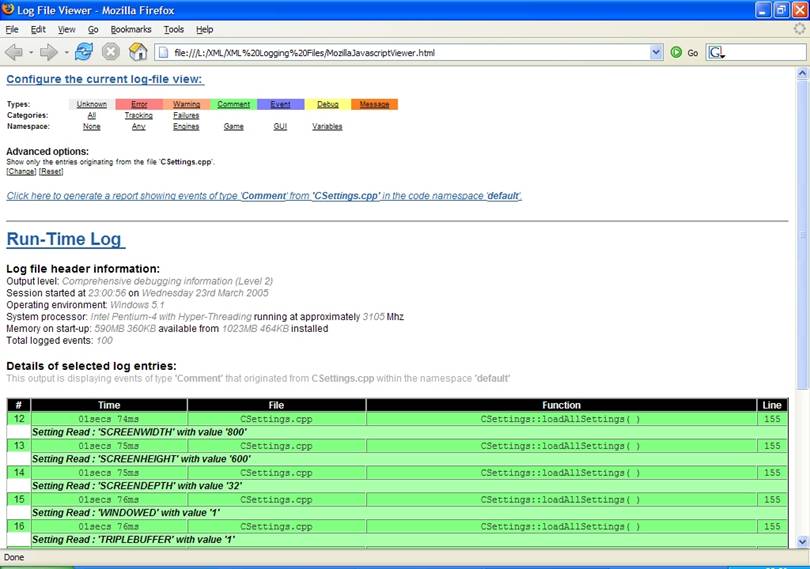Click the Google search engine icon
The image size is (810, 569).
point(715,53)
